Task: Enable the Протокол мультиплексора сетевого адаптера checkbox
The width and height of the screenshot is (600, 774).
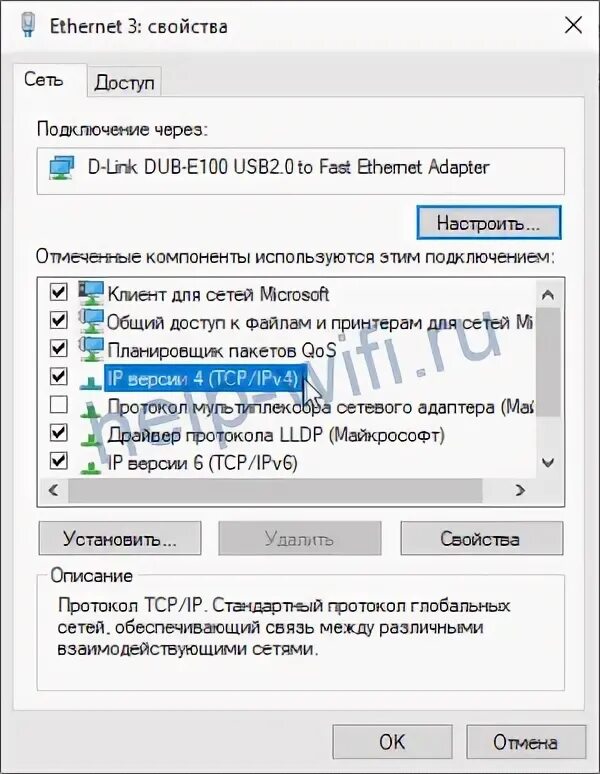Action: click(59, 405)
